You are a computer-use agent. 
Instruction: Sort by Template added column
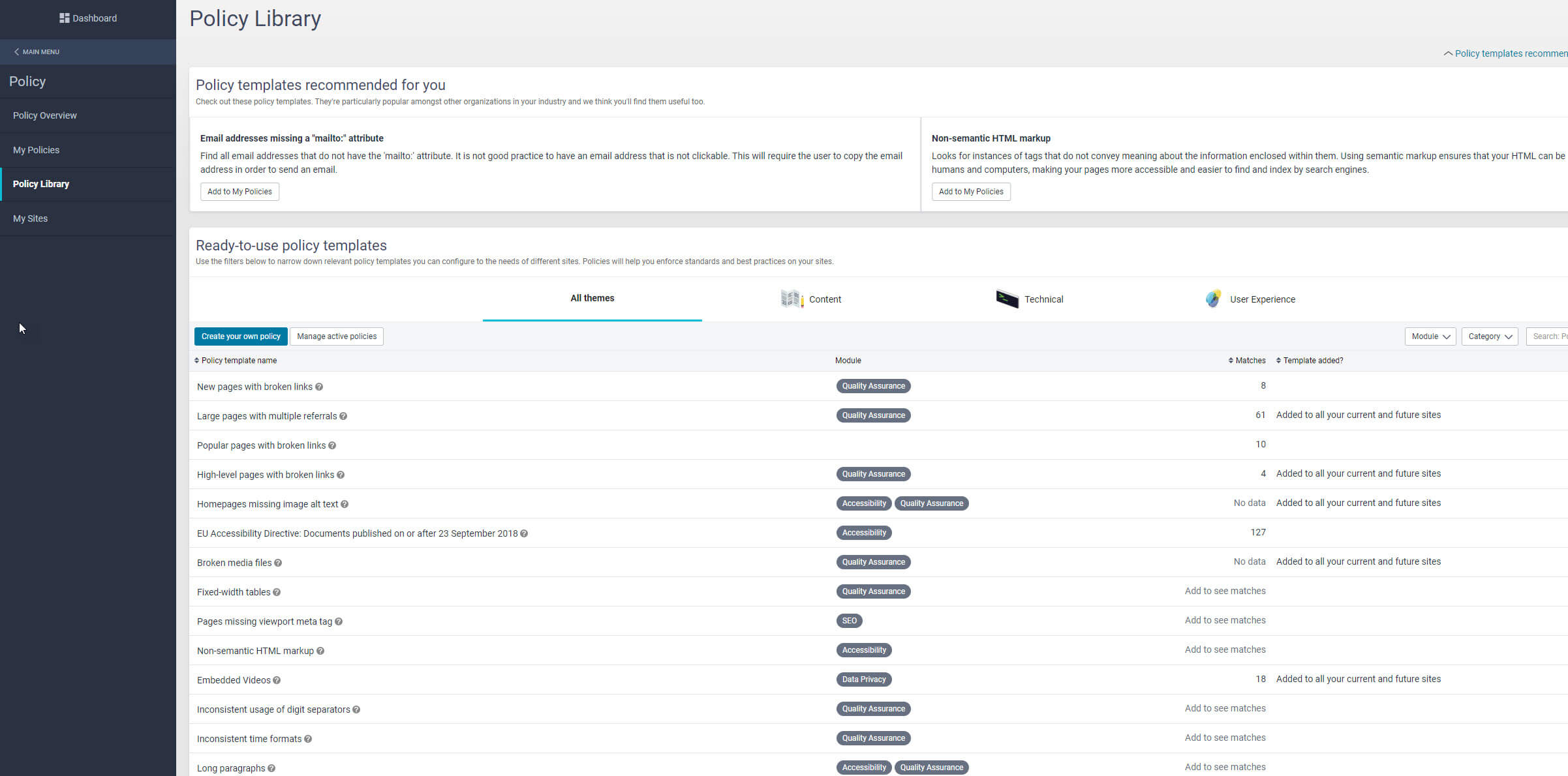[1310, 361]
